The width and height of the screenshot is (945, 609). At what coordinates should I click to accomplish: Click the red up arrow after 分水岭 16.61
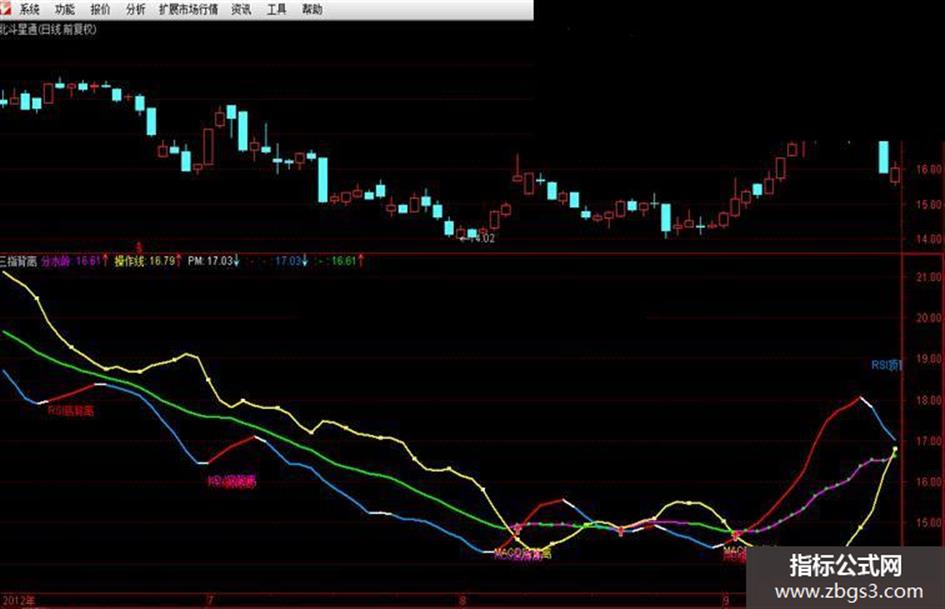pos(105,260)
